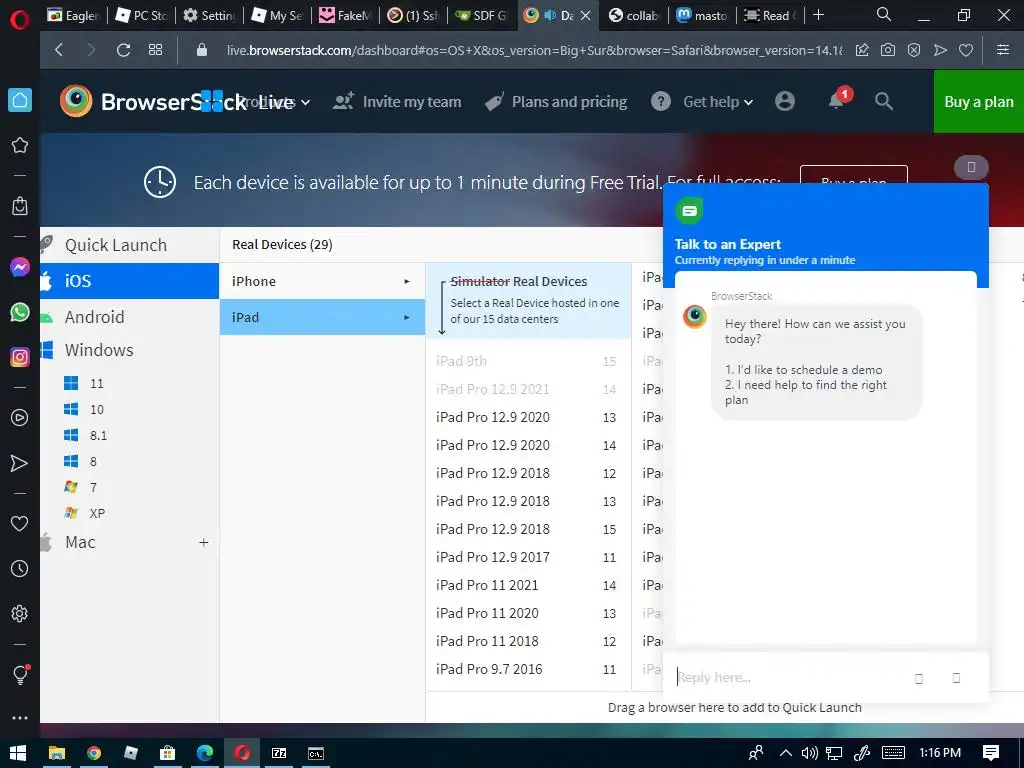Image resolution: width=1024 pixels, height=768 pixels.
Task: Click the chat Reply here input field
Action: (x=787, y=677)
